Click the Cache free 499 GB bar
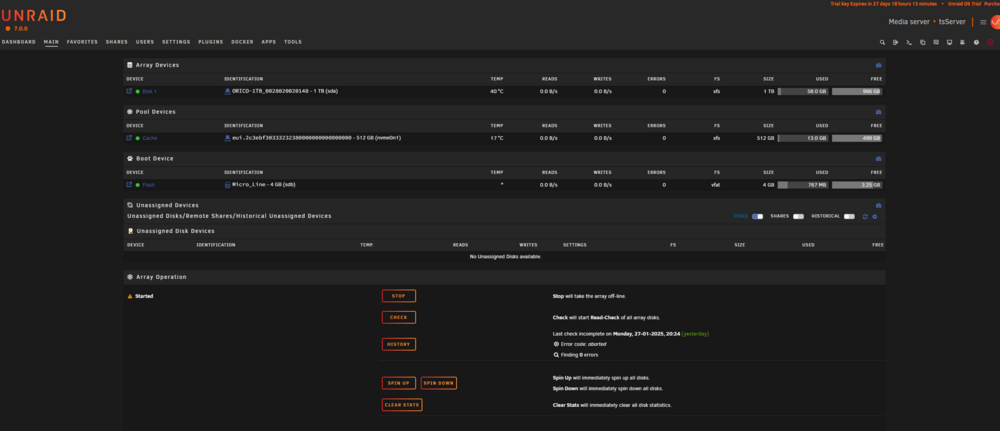This screenshot has width=1000, height=431. [x=857, y=138]
